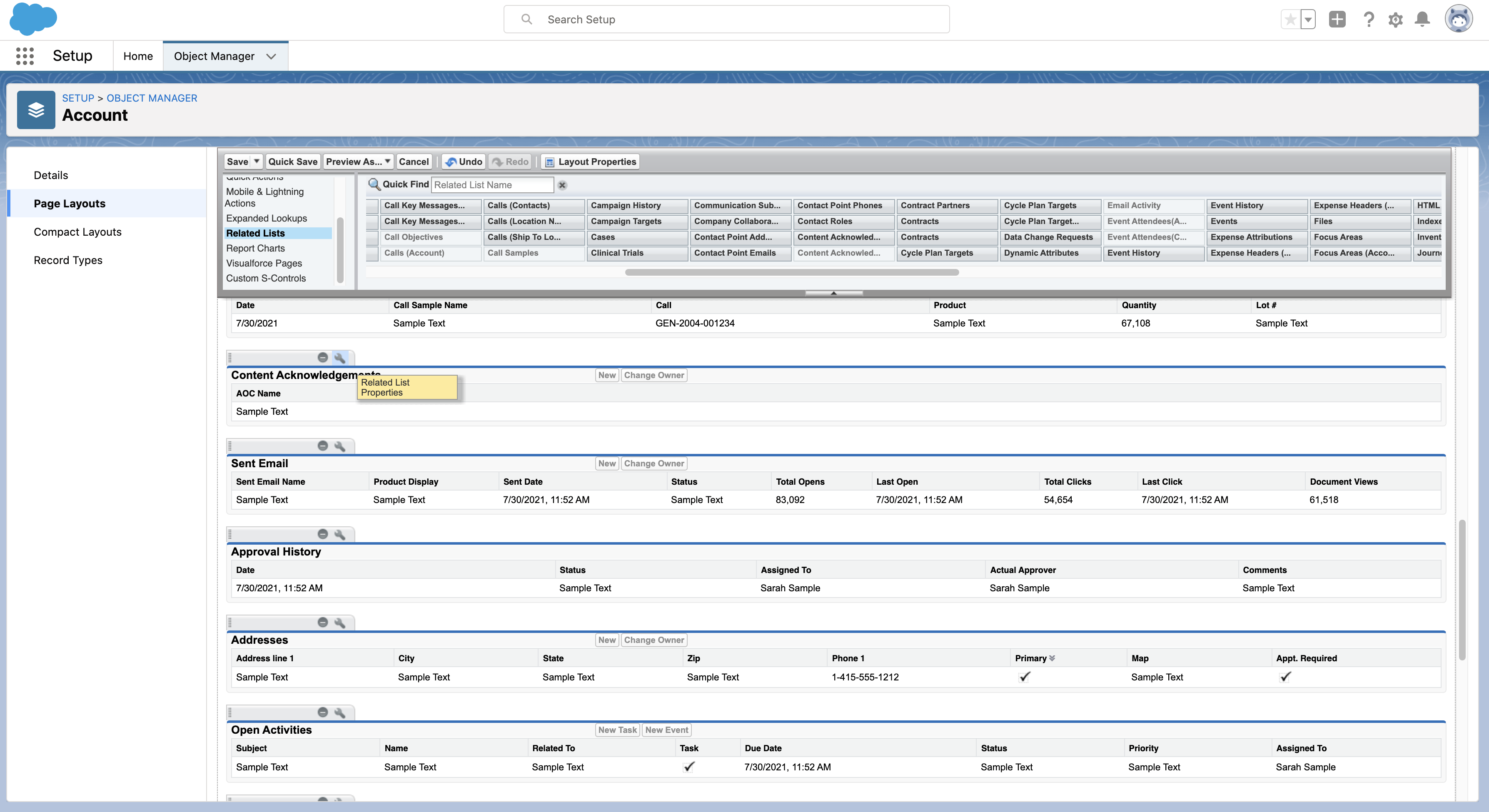Open the favorites list dropdown arrow
The height and width of the screenshot is (812, 1489).
coord(1308,20)
